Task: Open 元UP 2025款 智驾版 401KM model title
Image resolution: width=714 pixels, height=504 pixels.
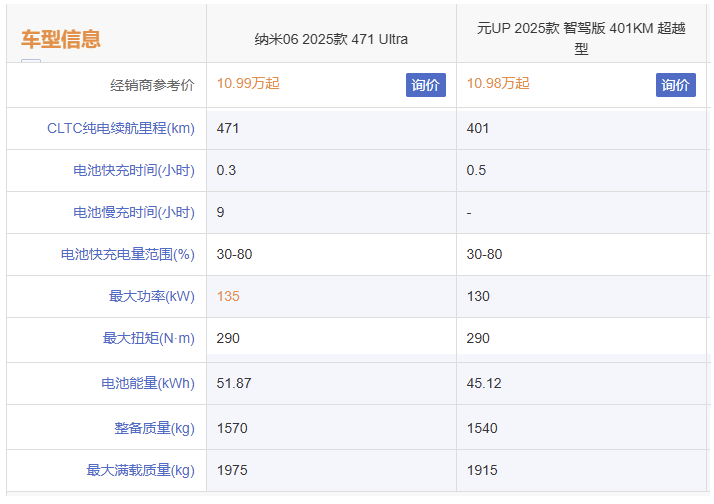Action: pyautogui.click(x=581, y=38)
